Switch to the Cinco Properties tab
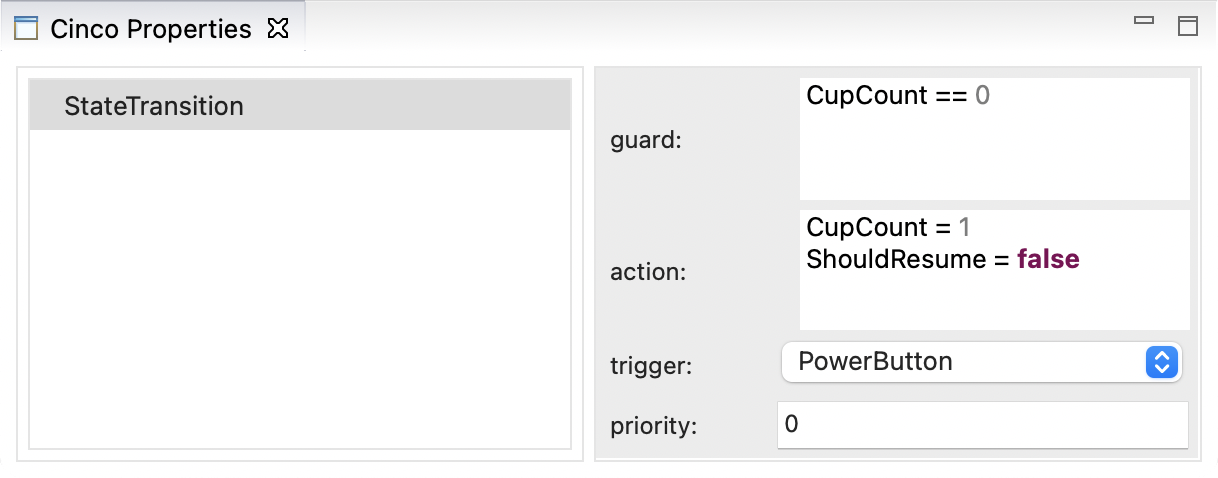1218x478 pixels. tap(150, 29)
